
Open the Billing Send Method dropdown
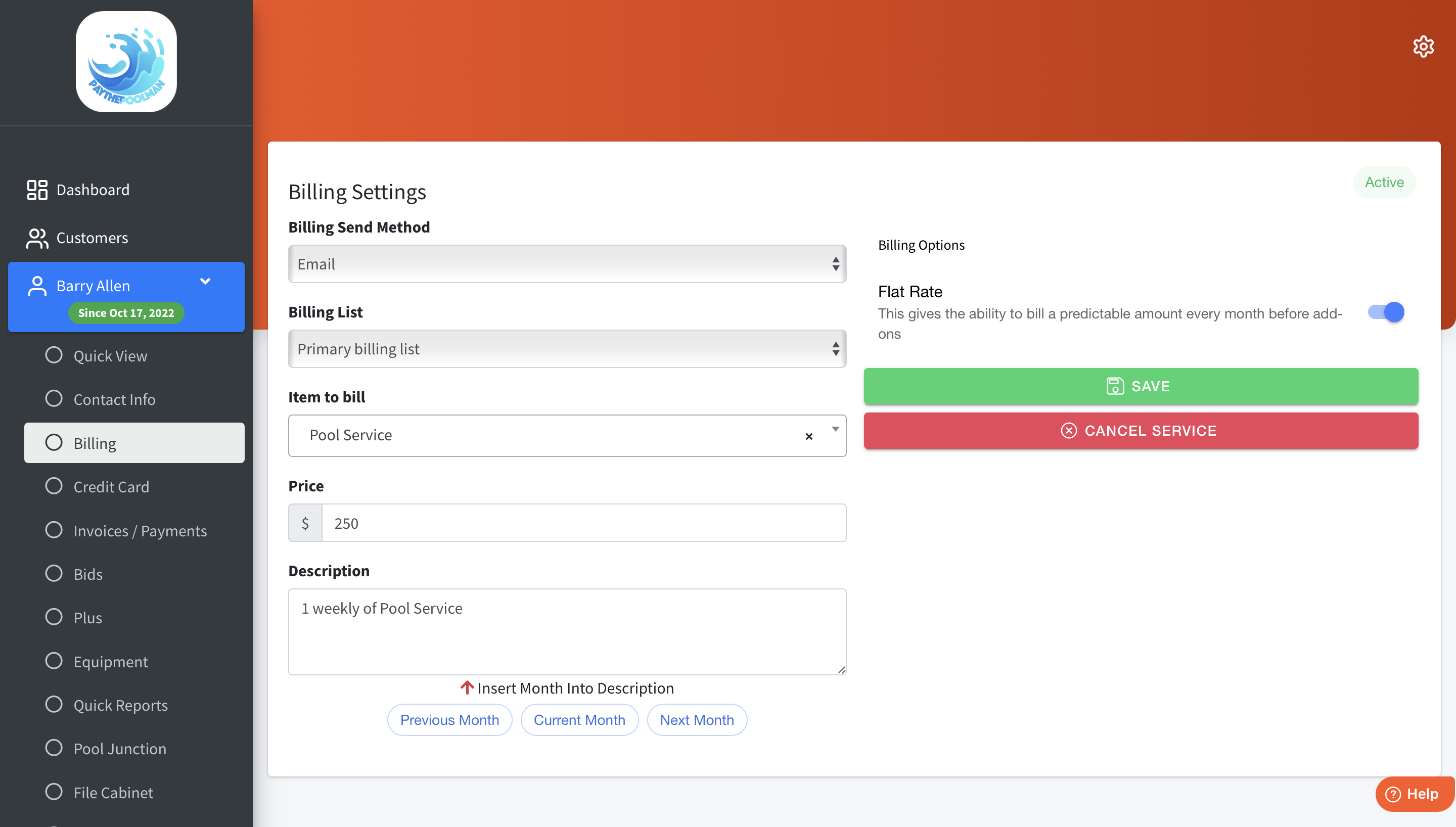(x=567, y=264)
